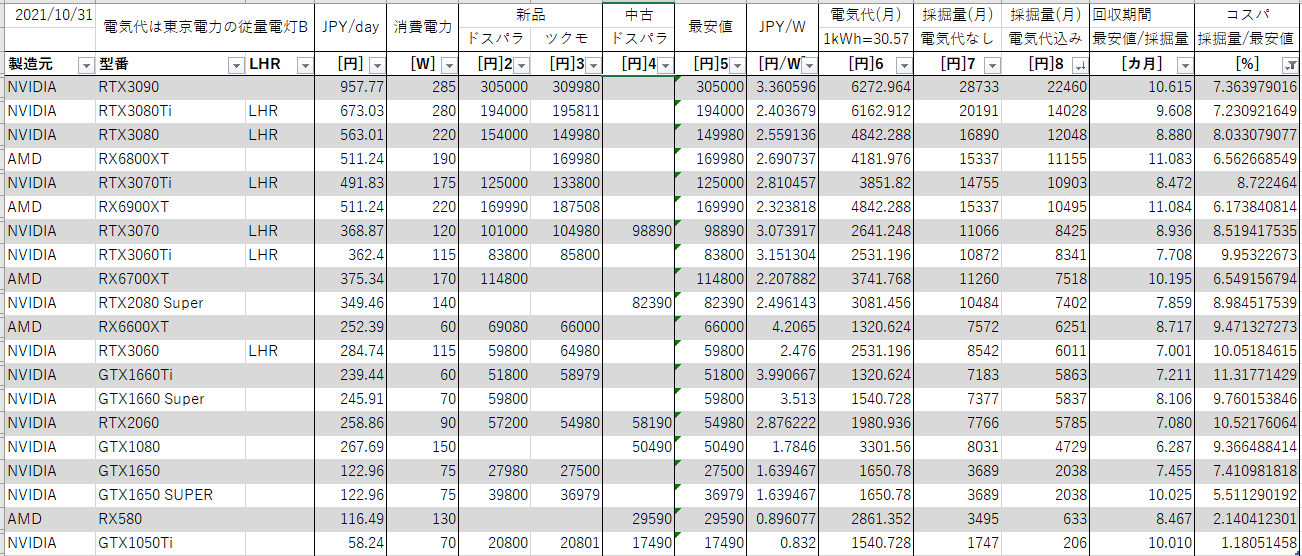This screenshot has width=1302, height=556.
Task: Select the 回収期間 header cell
Action: [x=1141, y=15]
